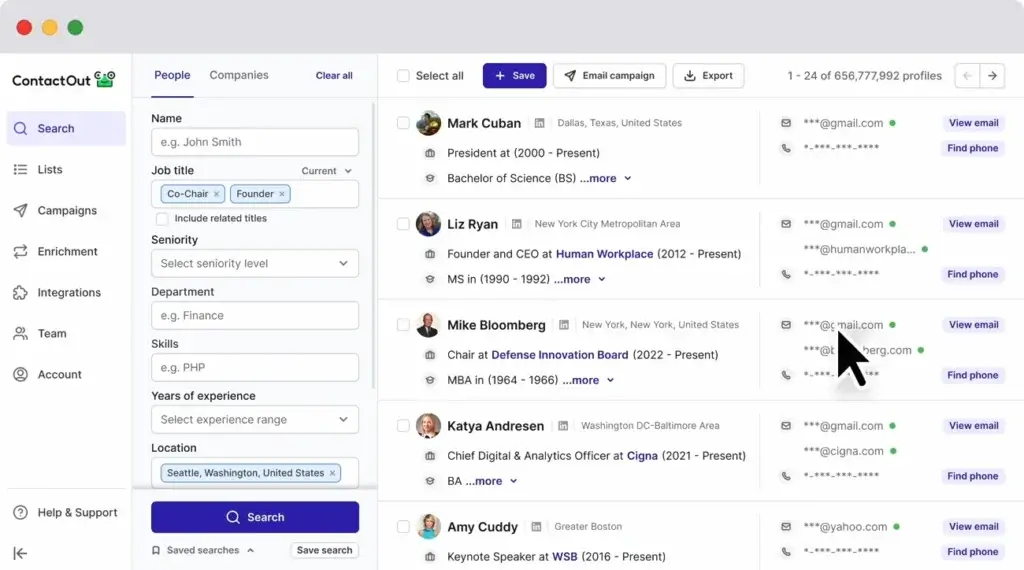Select Amy Cuddy's checkbox
This screenshot has width=1024, height=570.
[x=403, y=526]
